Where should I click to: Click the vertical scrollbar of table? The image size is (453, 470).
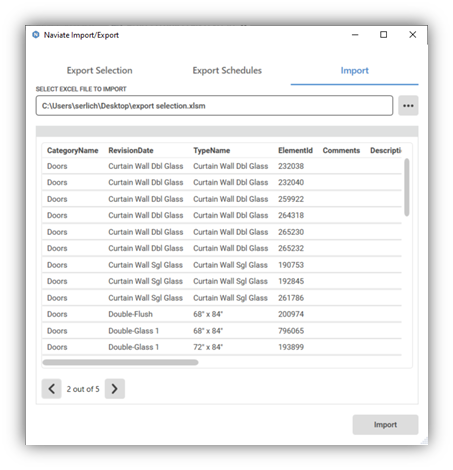(x=406, y=187)
